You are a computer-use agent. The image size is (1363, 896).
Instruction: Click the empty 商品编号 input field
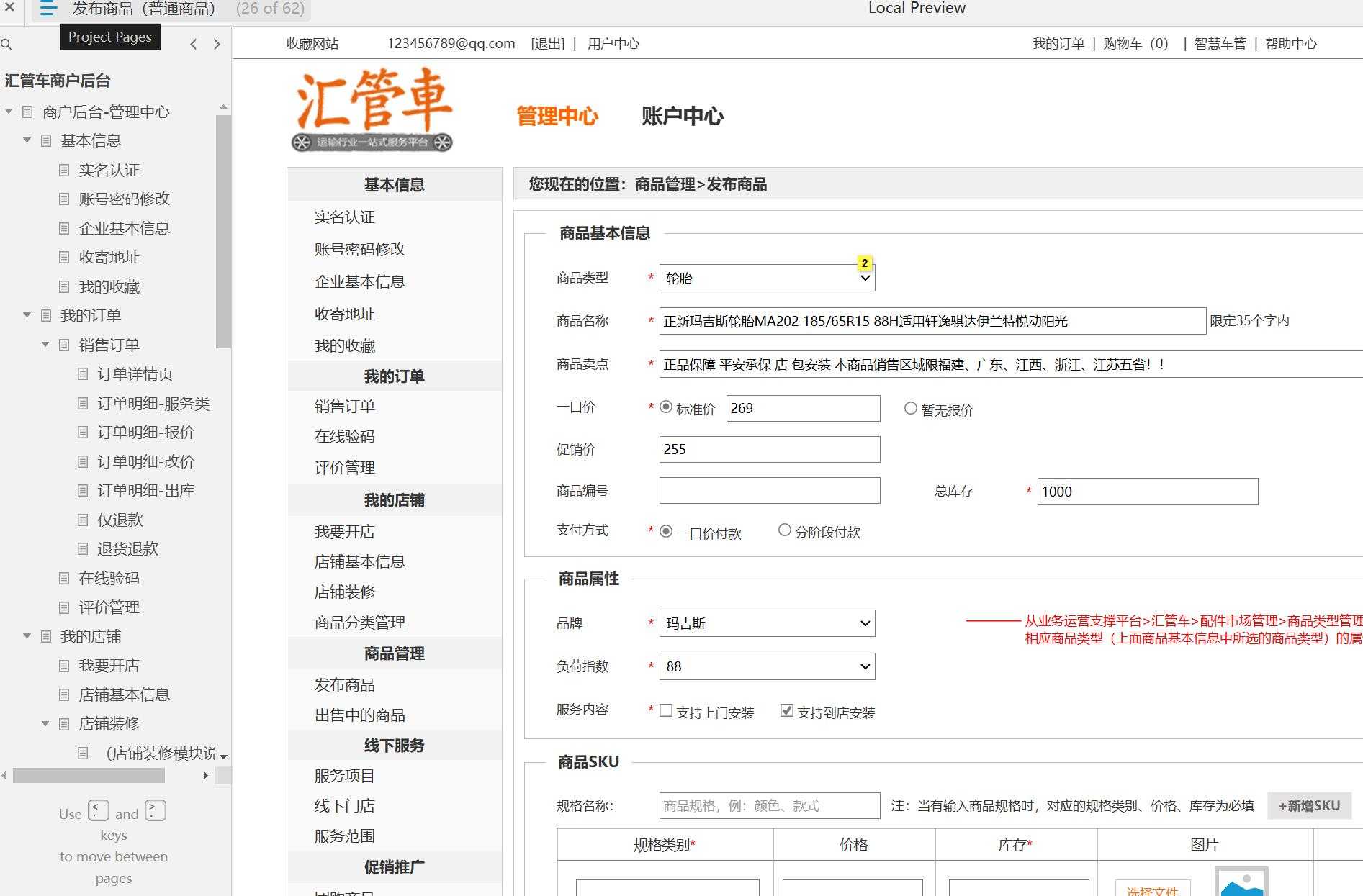[770, 490]
